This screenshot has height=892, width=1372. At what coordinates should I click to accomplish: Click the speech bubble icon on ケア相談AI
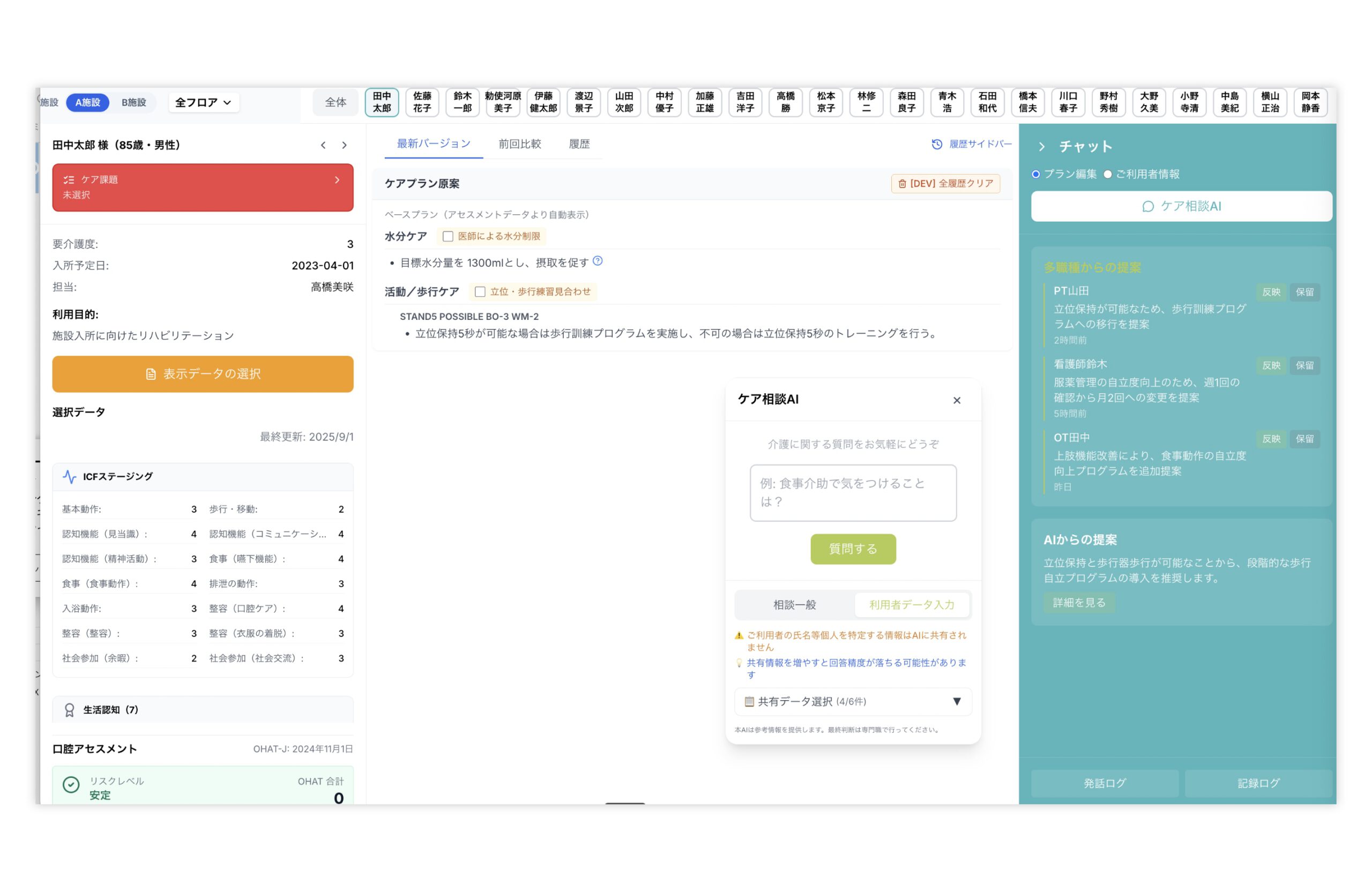(1148, 207)
